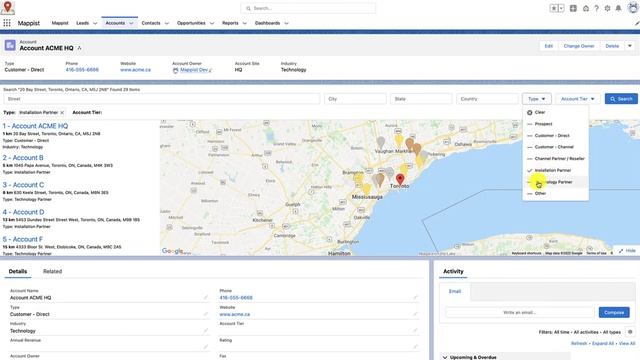Open Account C result link
The image size is (640, 360).
[23, 185]
